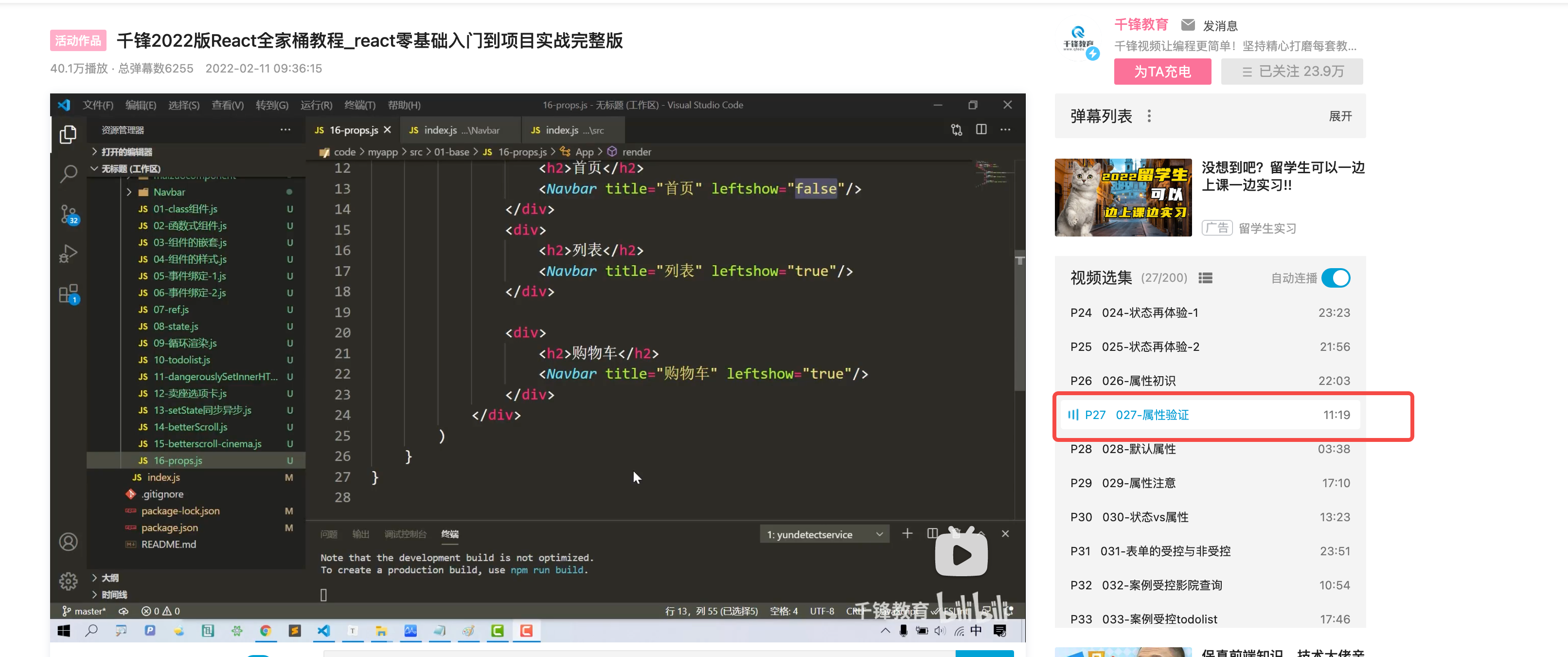
Task: Toggle auto-play switch 自动连播
Action: [x=1336, y=278]
